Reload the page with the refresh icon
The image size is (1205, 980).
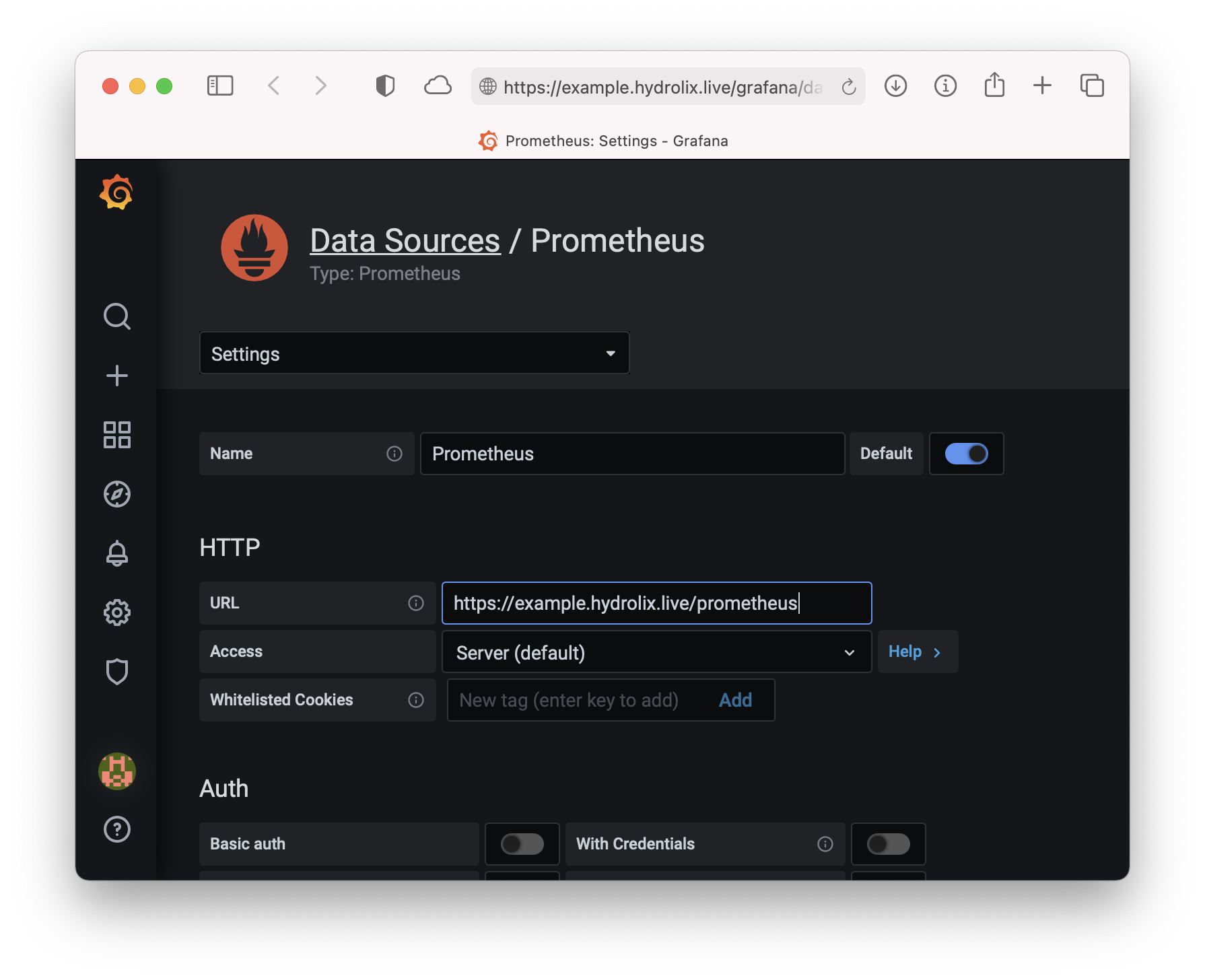(849, 86)
